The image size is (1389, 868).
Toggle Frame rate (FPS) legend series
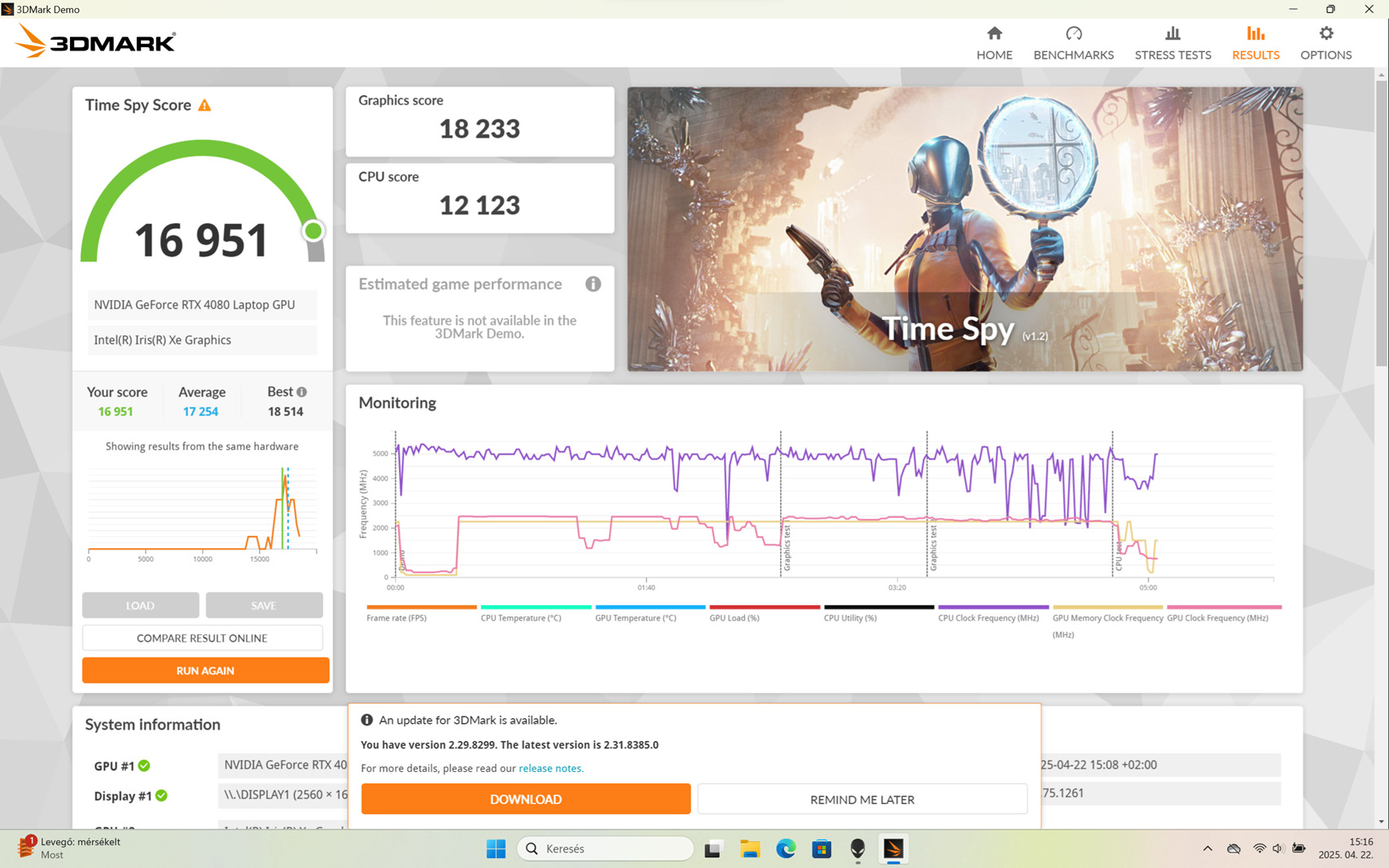(x=421, y=613)
